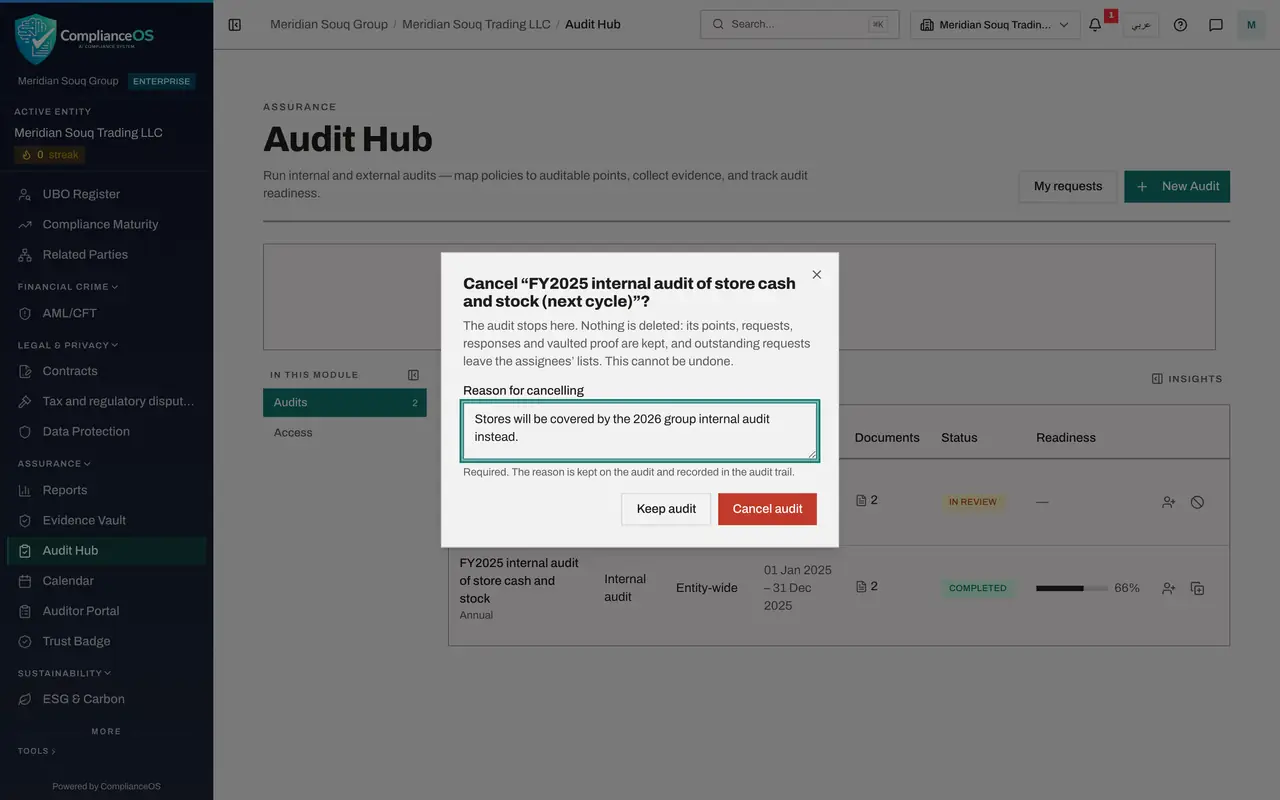The height and width of the screenshot is (800, 1280).
Task: Open the help question mark icon
Action: point(1180,24)
